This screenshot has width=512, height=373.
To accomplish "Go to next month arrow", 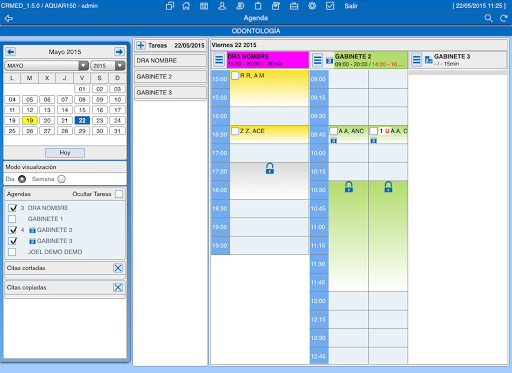I will click(x=119, y=52).
